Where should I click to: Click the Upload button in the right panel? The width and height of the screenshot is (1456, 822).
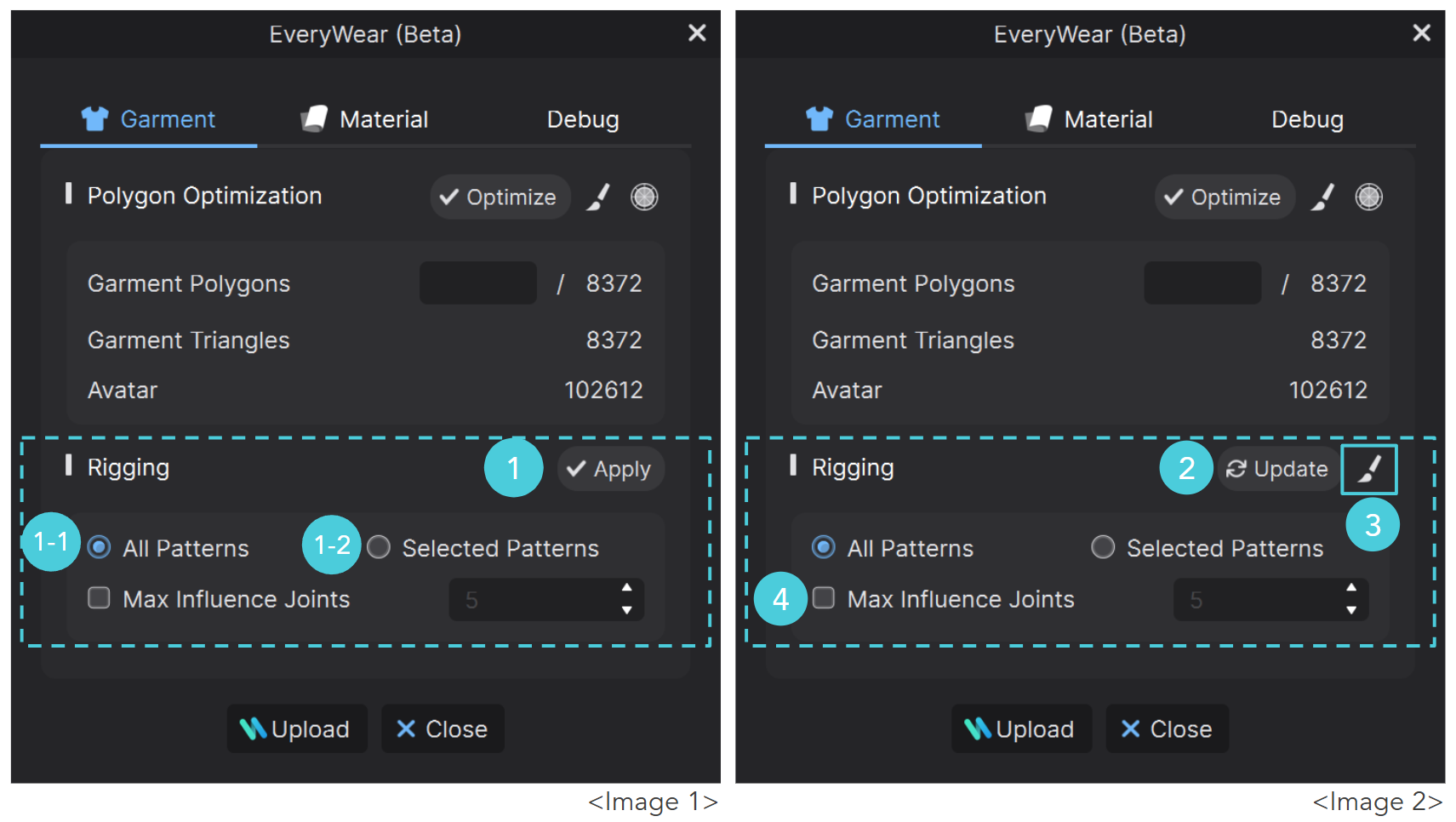(x=1021, y=728)
